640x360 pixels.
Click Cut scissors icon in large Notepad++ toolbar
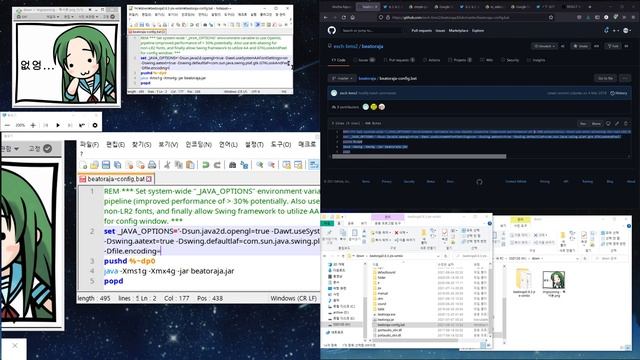(167, 165)
